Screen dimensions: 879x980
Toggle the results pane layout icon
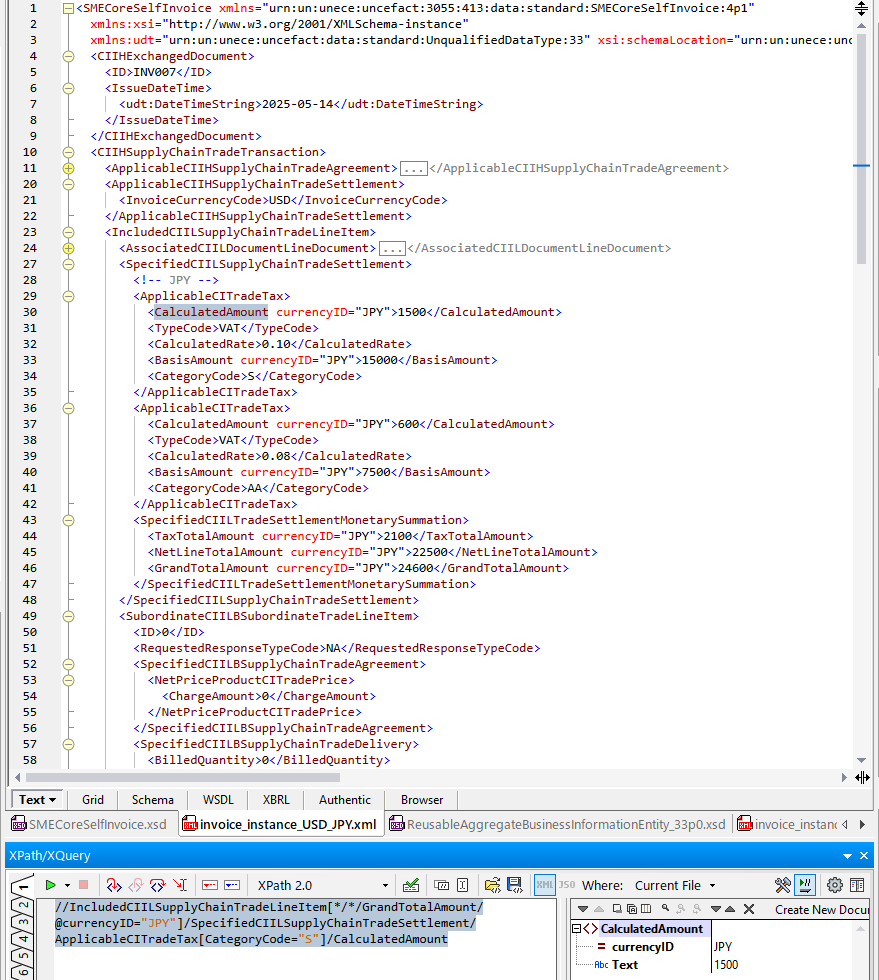tap(857, 885)
